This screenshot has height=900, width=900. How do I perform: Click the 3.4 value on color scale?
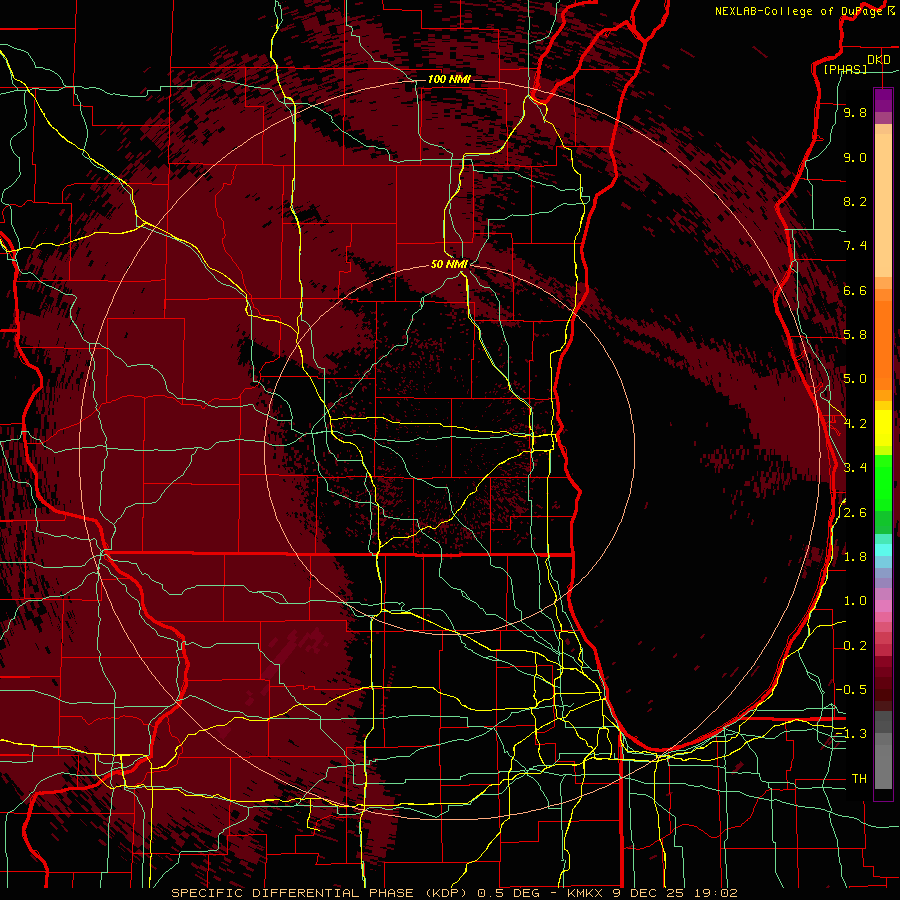[855, 468]
